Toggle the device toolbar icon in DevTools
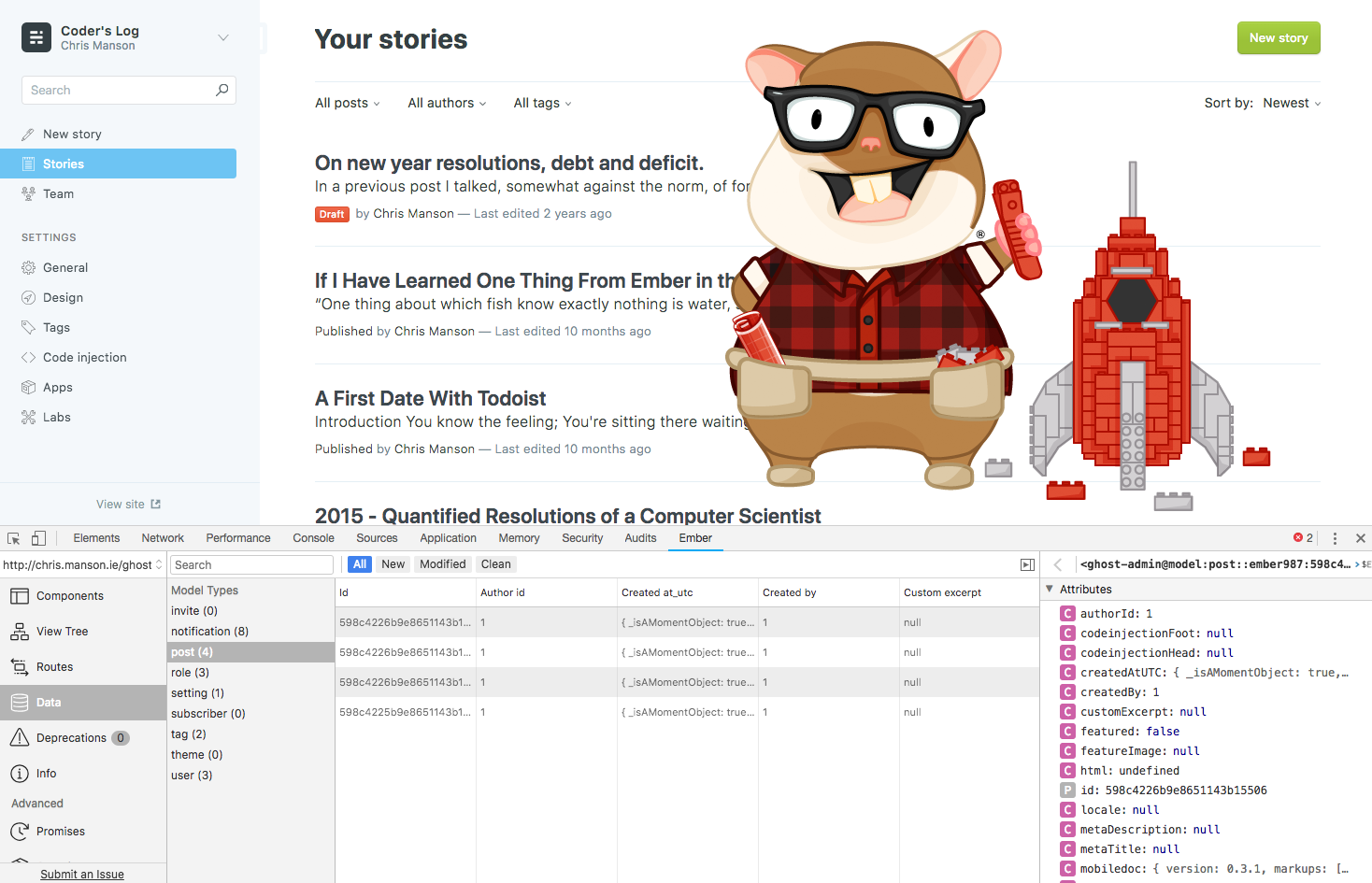Image resolution: width=1372 pixels, height=883 pixels. coord(38,538)
